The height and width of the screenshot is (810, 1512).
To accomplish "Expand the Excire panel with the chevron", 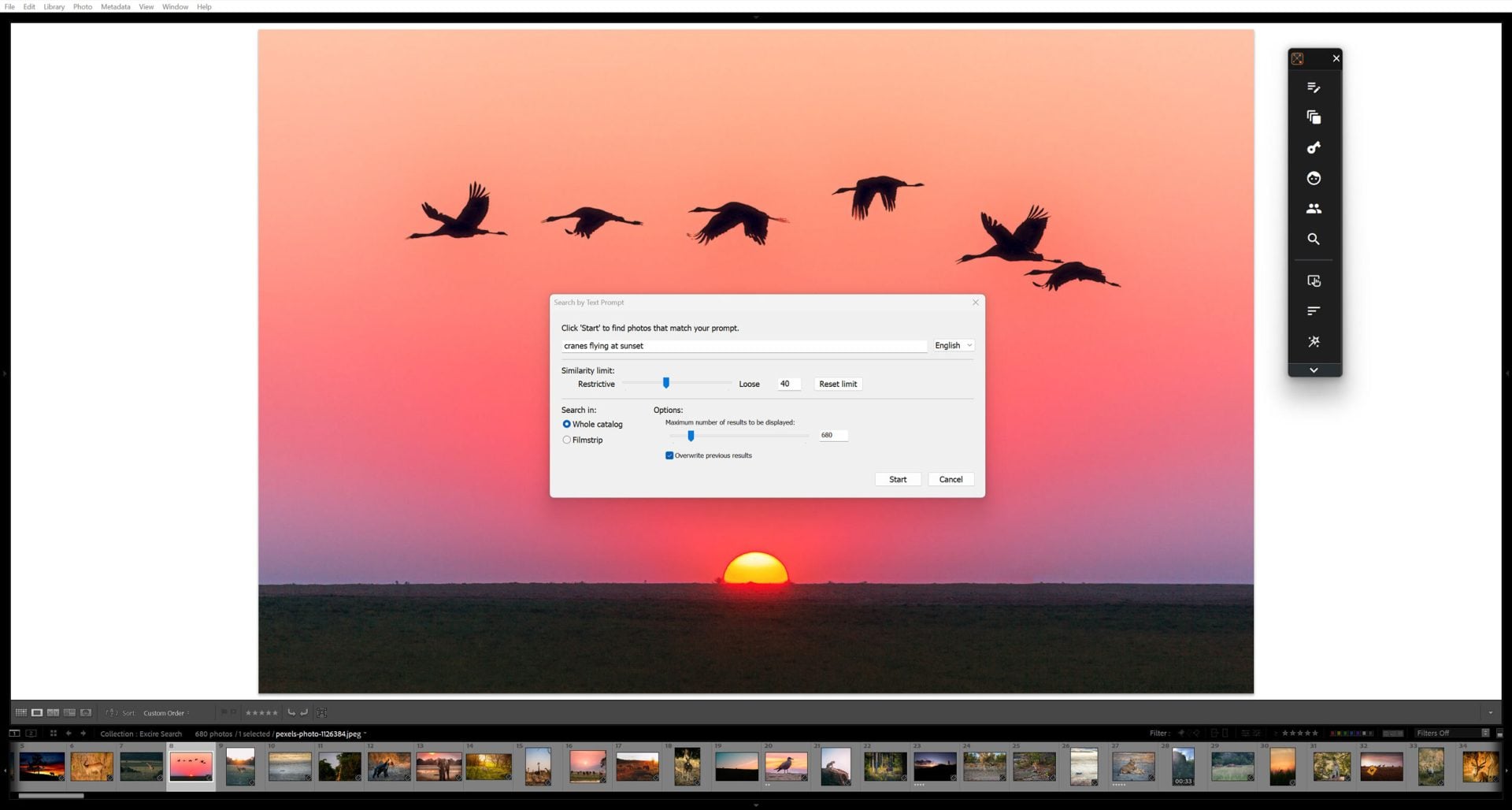I will 1314,370.
